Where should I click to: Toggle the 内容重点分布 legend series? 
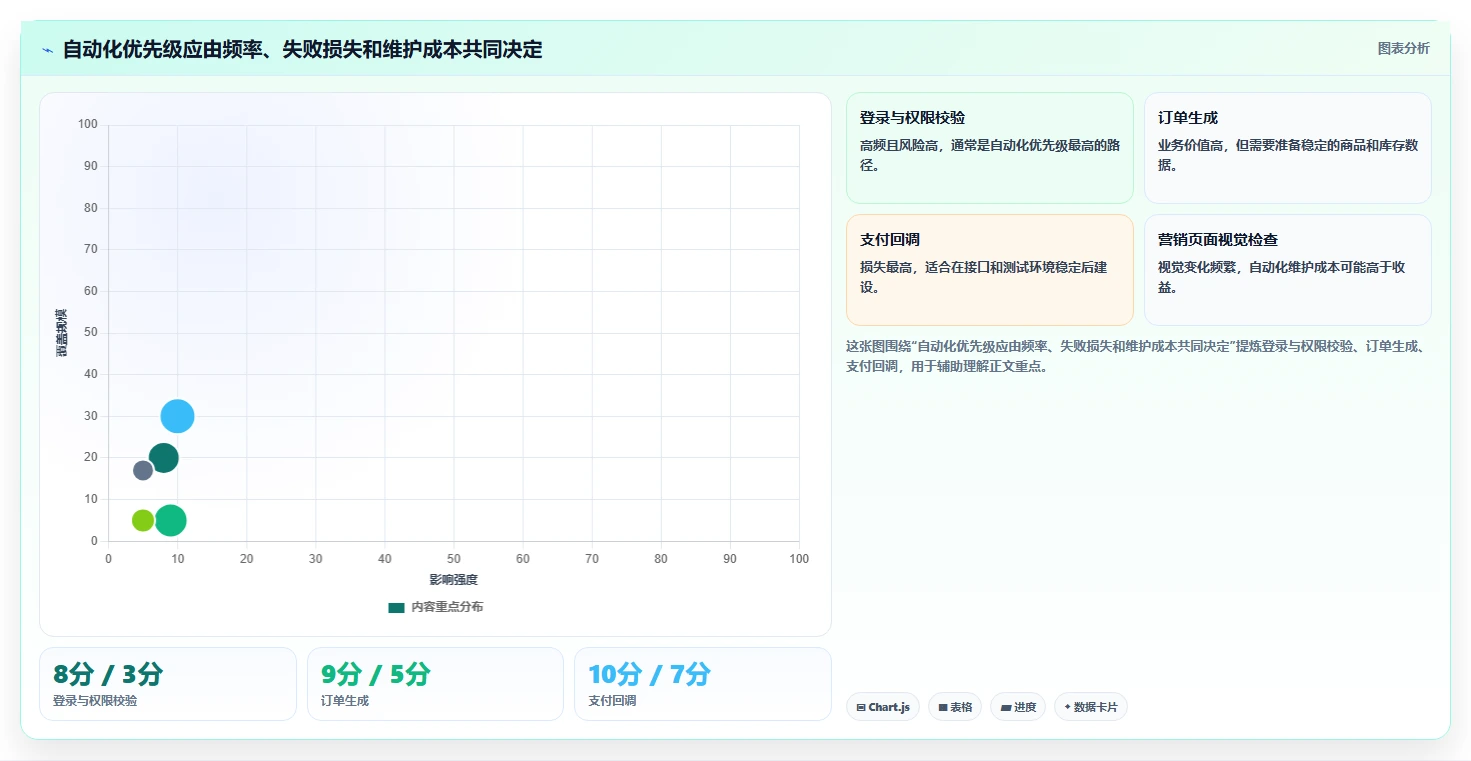pos(436,607)
